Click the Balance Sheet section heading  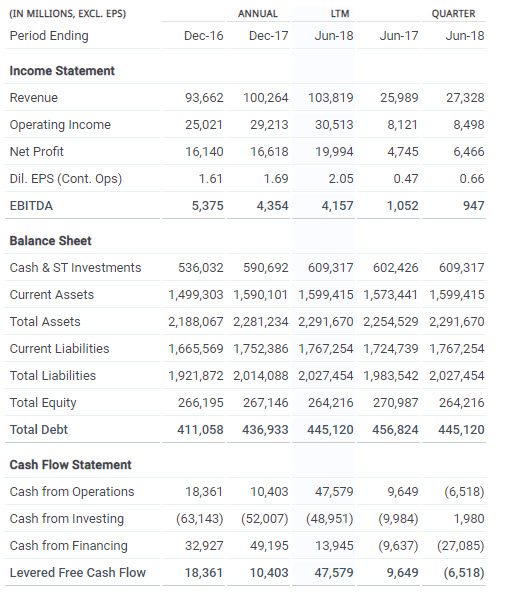click(x=50, y=241)
